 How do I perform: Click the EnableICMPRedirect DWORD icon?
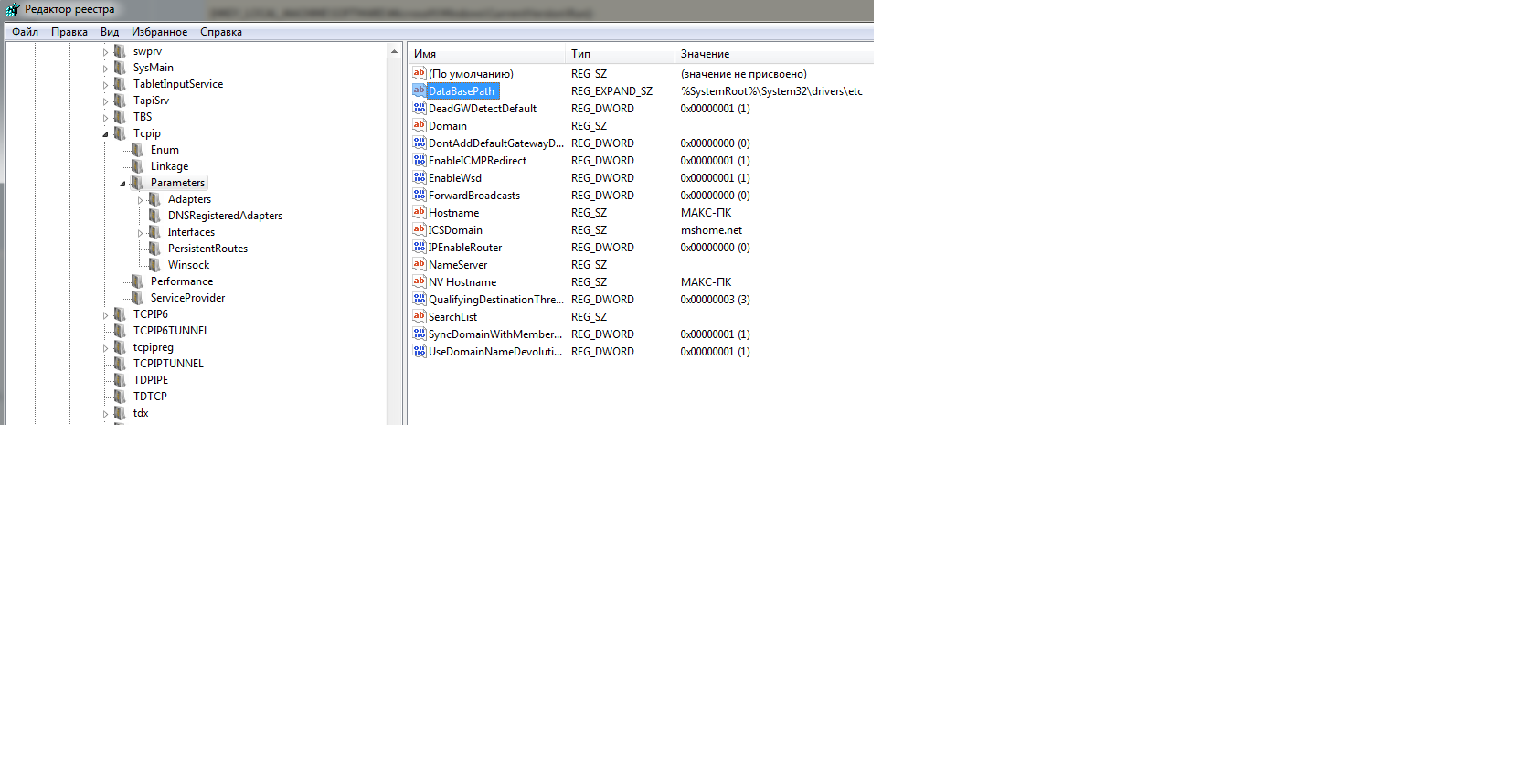click(x=420, y=160)
